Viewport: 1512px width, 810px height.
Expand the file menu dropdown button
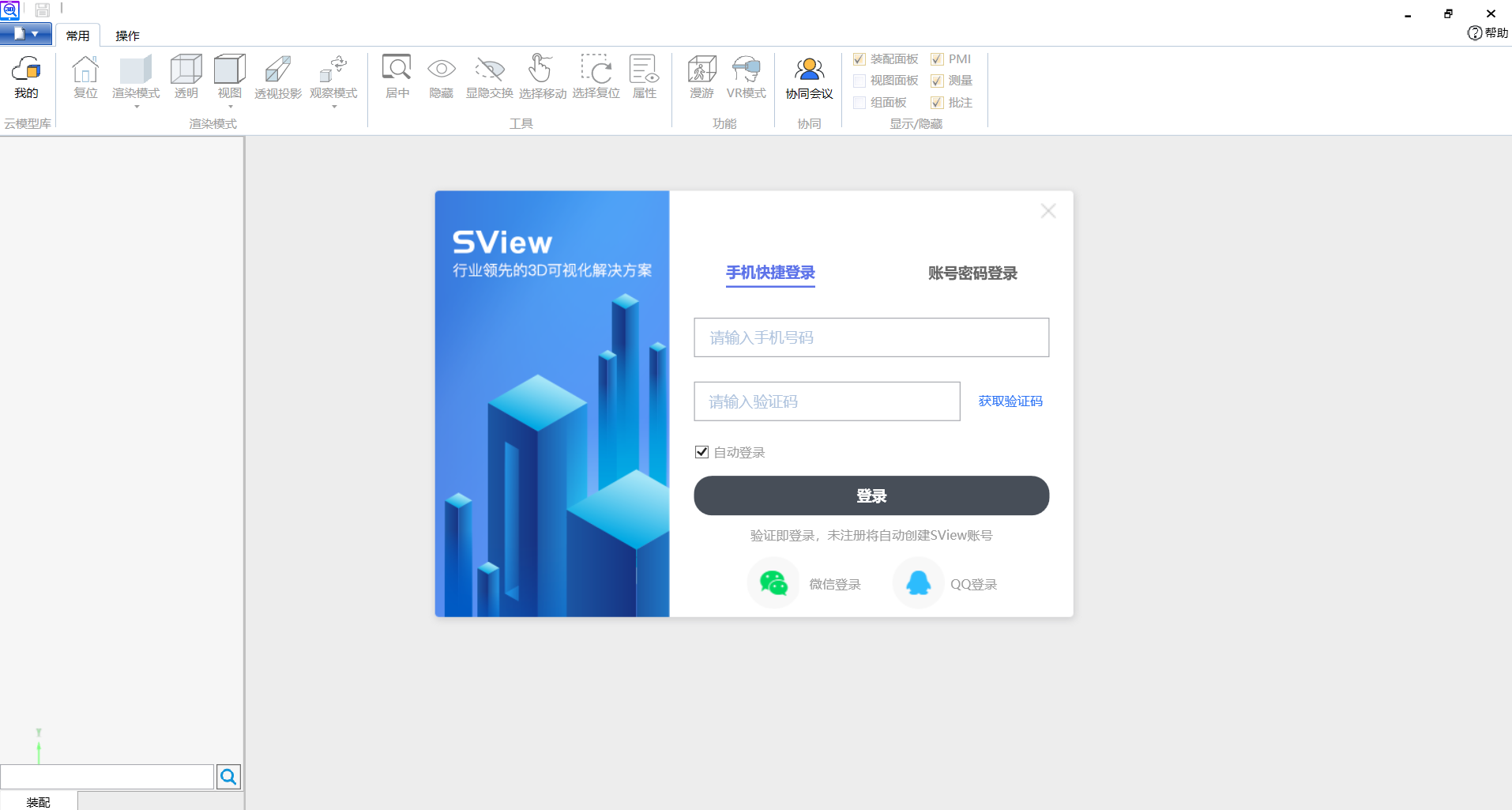coord(26,34)
